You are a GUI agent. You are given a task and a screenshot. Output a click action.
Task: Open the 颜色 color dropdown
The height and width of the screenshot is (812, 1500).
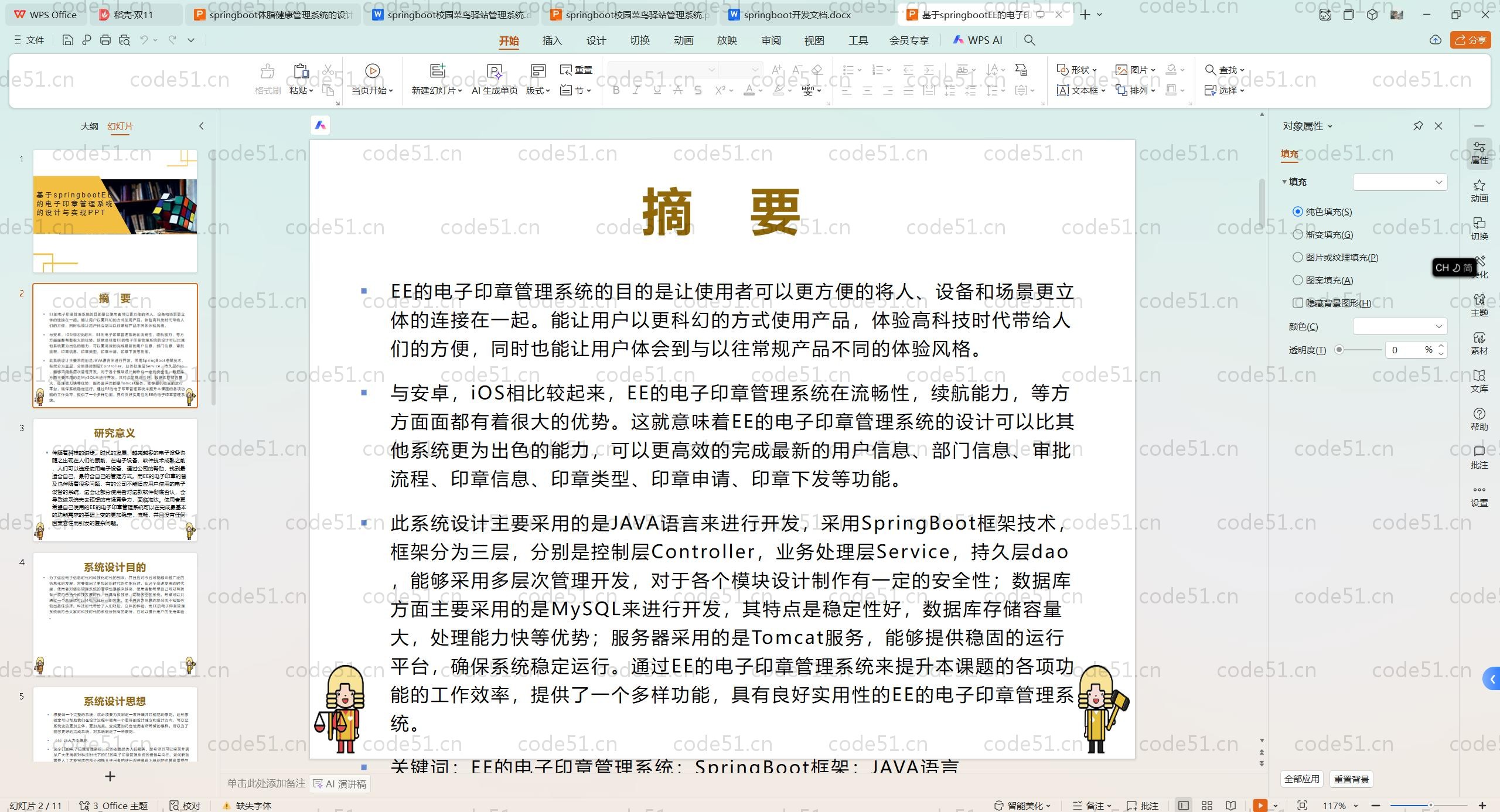click(1400, 326)
